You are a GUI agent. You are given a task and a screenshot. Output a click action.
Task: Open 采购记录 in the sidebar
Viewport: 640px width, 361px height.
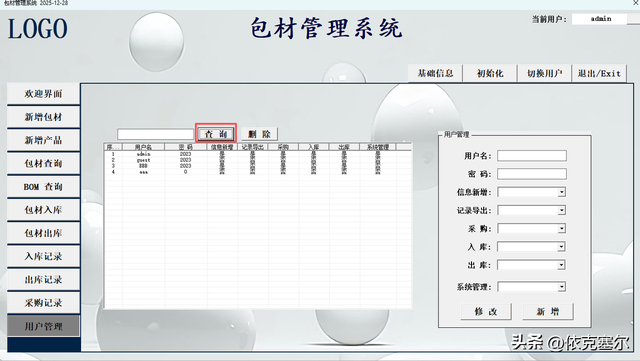[x=43, y=303]
